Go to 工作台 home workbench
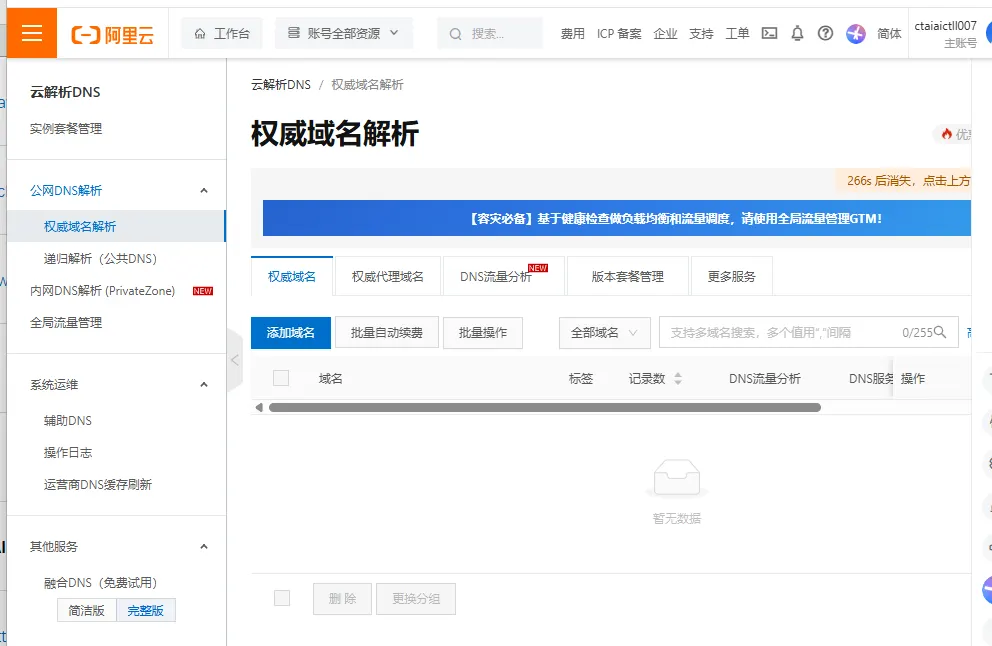The image size is (992, 646). [x=221, y=34]
